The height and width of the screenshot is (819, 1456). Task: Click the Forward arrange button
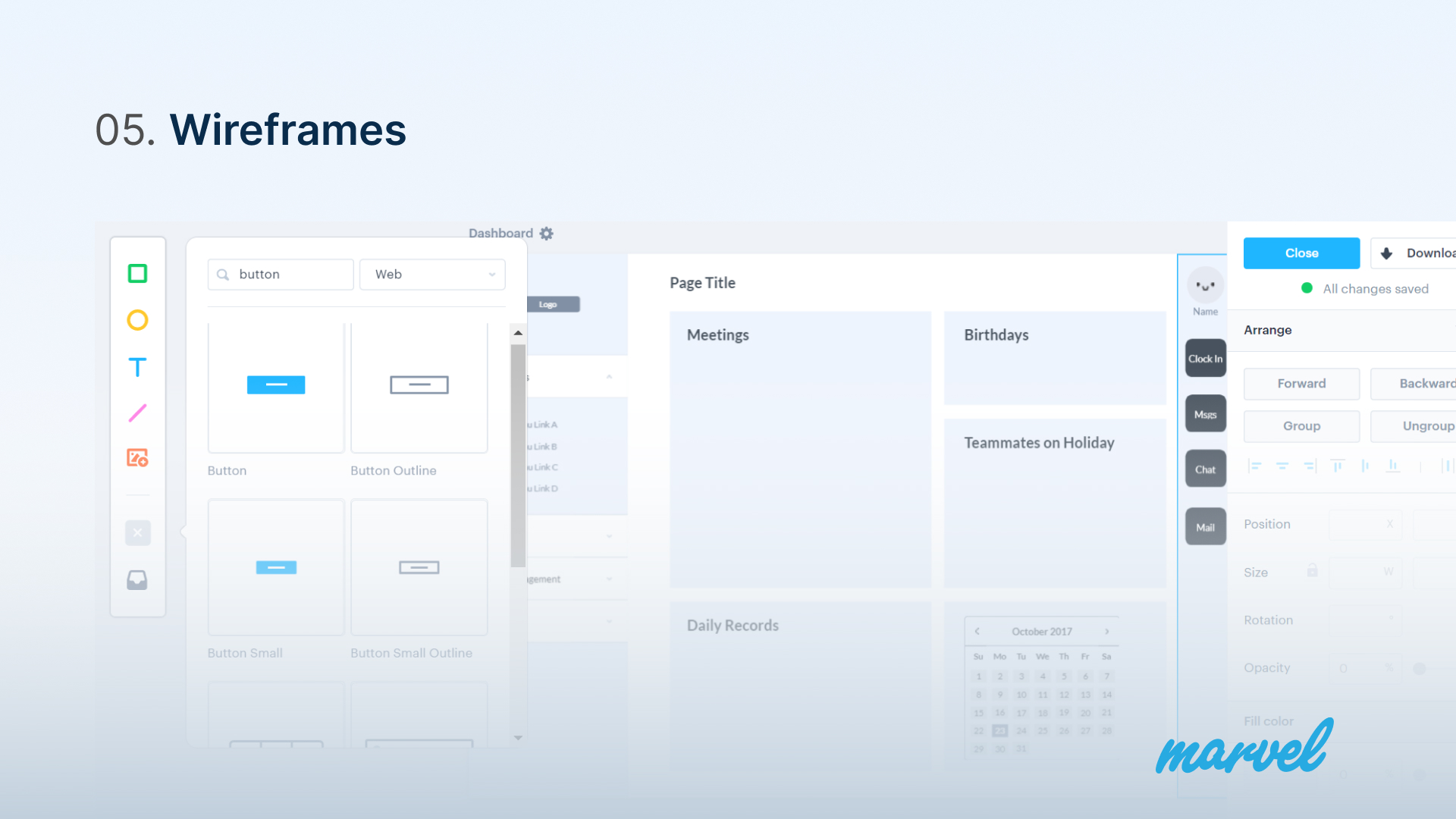tap(1301, 382)
